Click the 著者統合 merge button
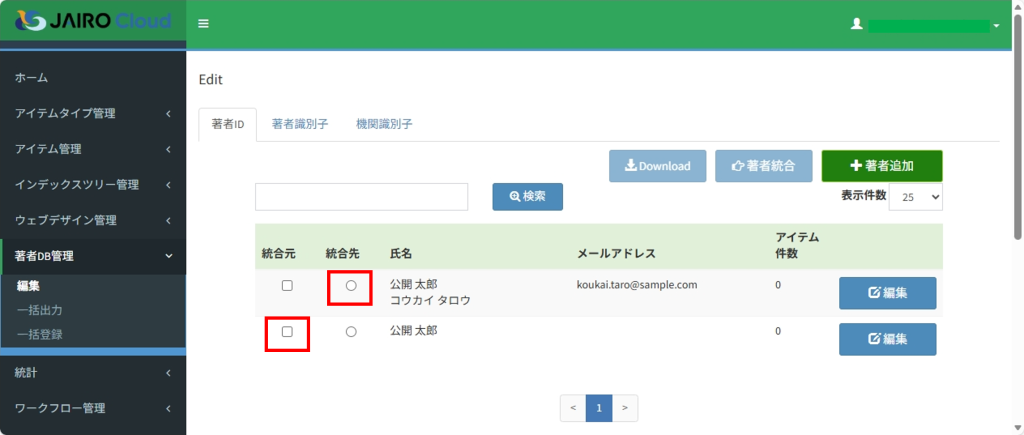 coord(763,166)
